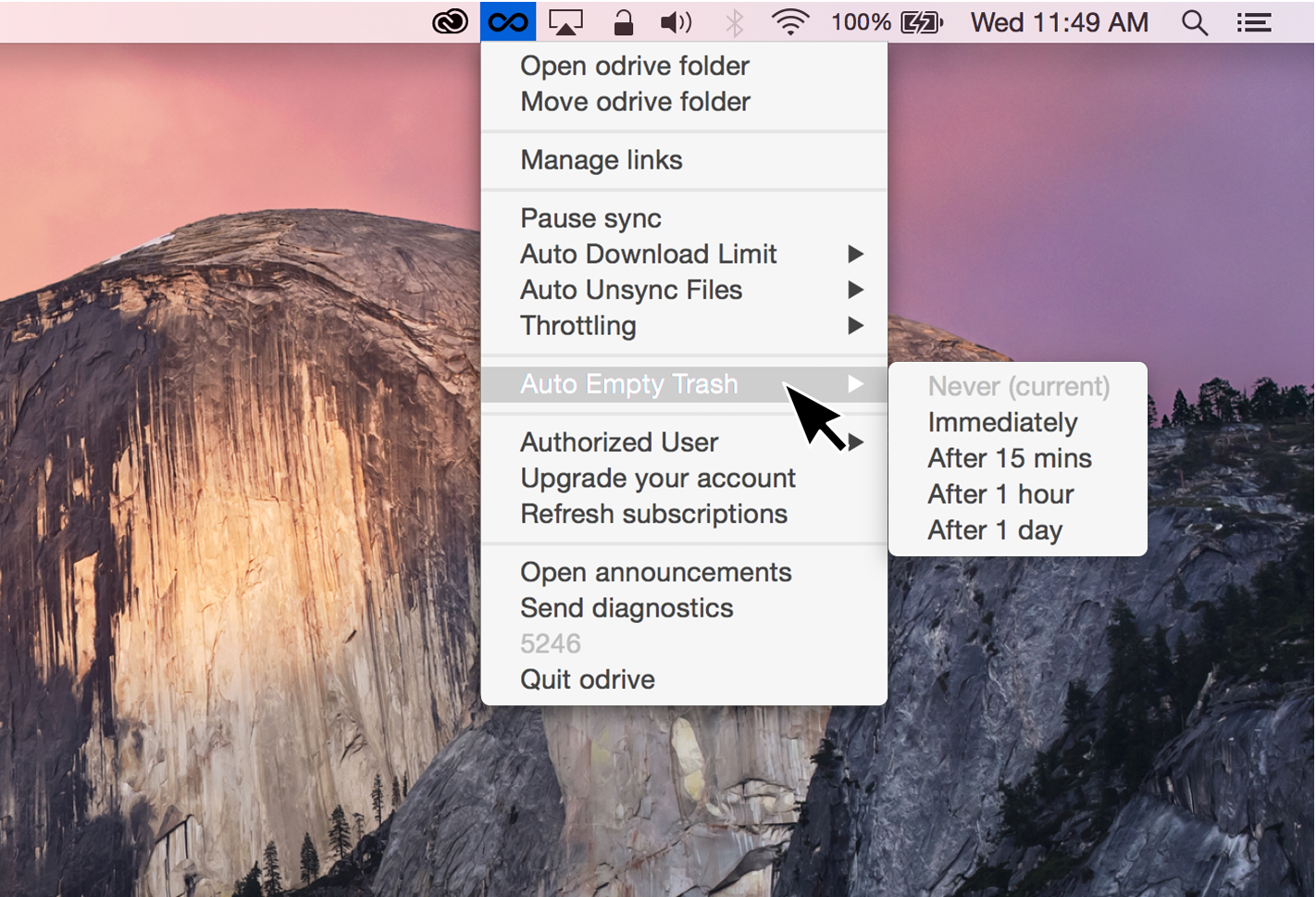Select Never (current) trash option
The image size is (1316, 897).
point(1018,387)
